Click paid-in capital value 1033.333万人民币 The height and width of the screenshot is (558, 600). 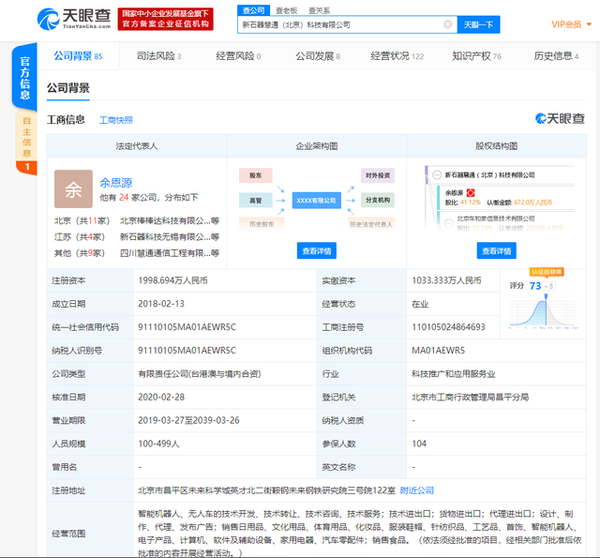[446, 281]
